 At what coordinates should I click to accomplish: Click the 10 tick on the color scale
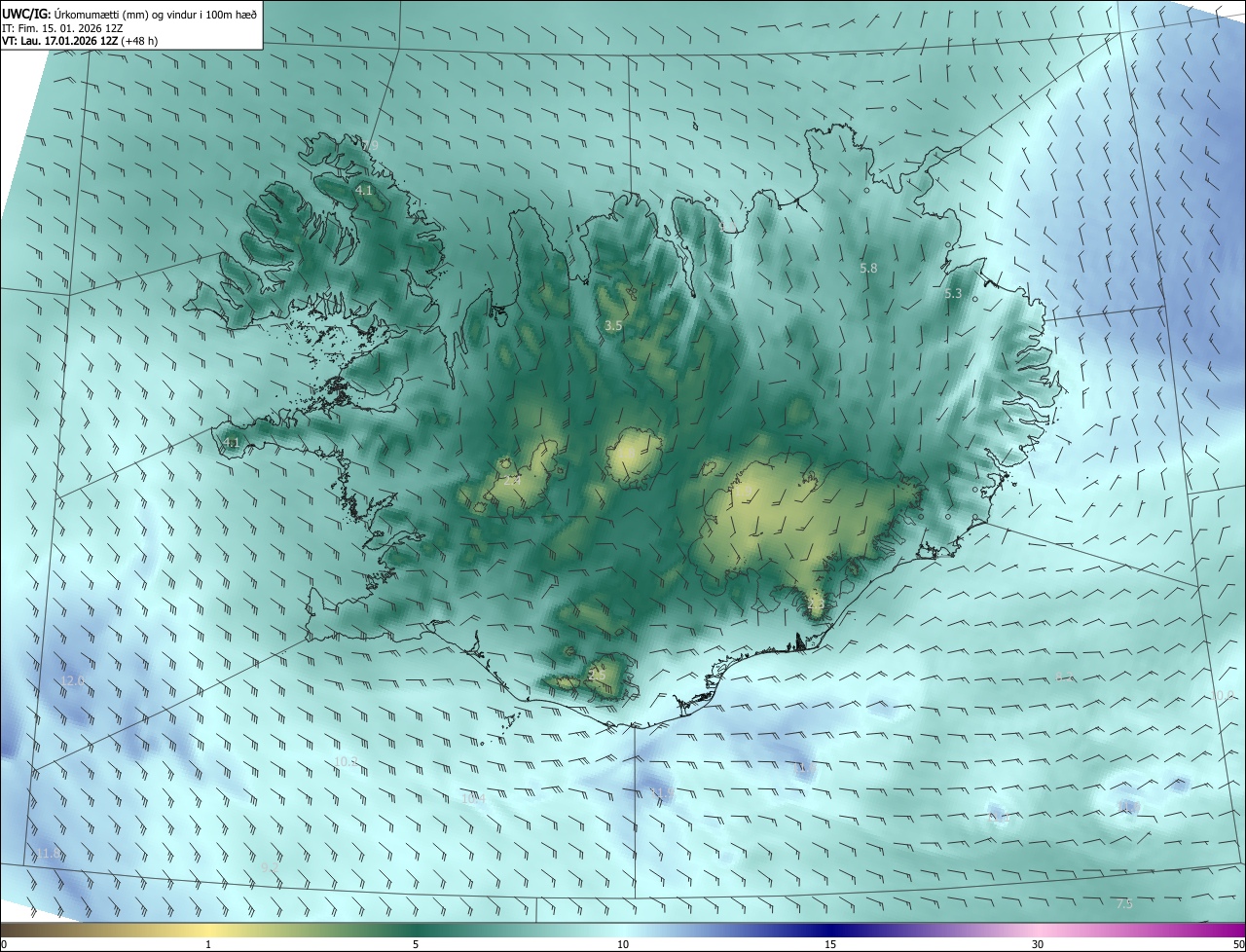(623, 944)
